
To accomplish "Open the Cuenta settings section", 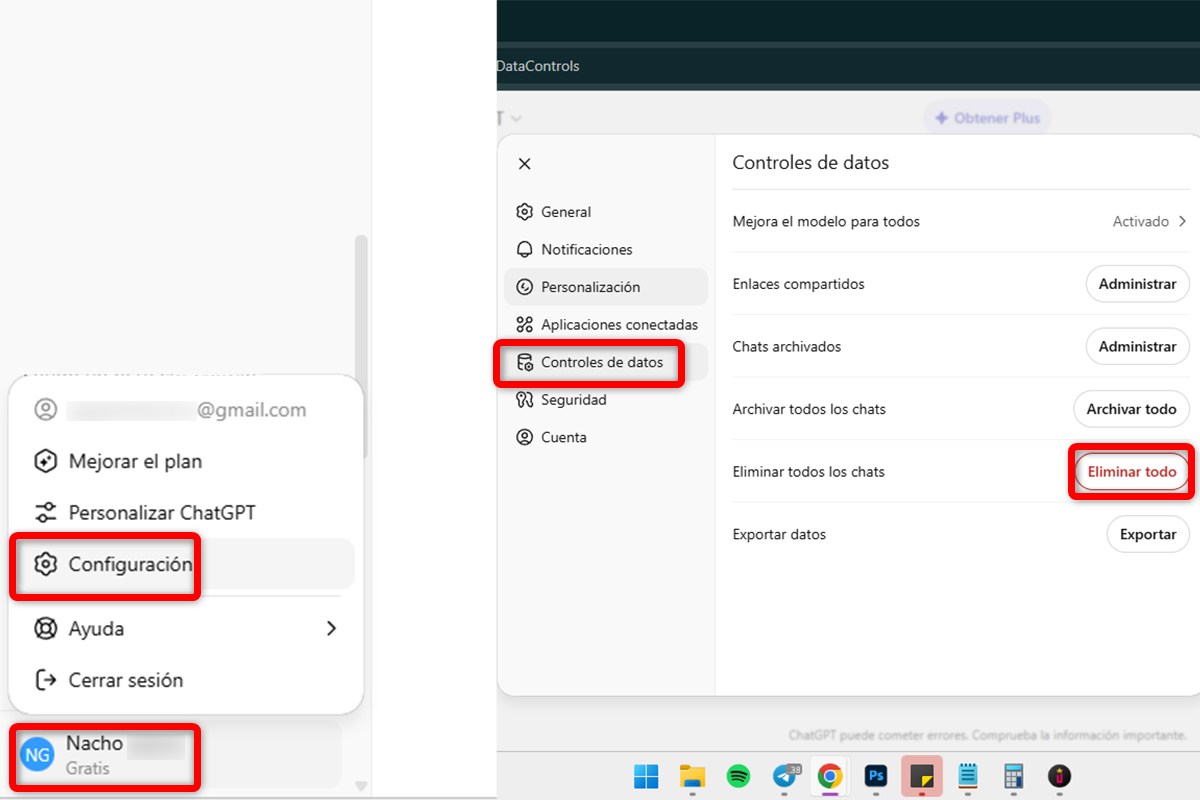I will (606, 437).
